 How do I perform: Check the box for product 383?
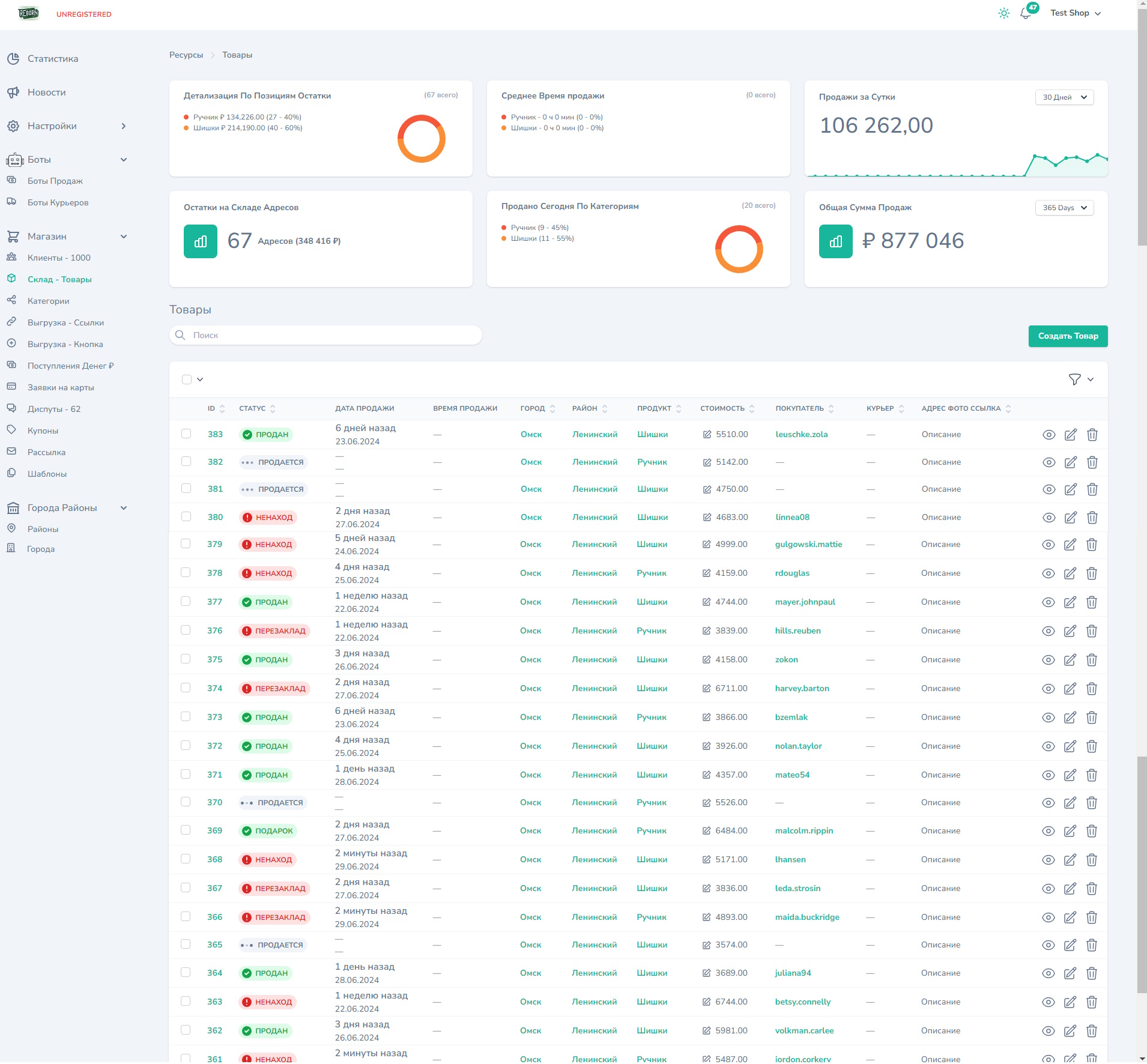[186, 434]
